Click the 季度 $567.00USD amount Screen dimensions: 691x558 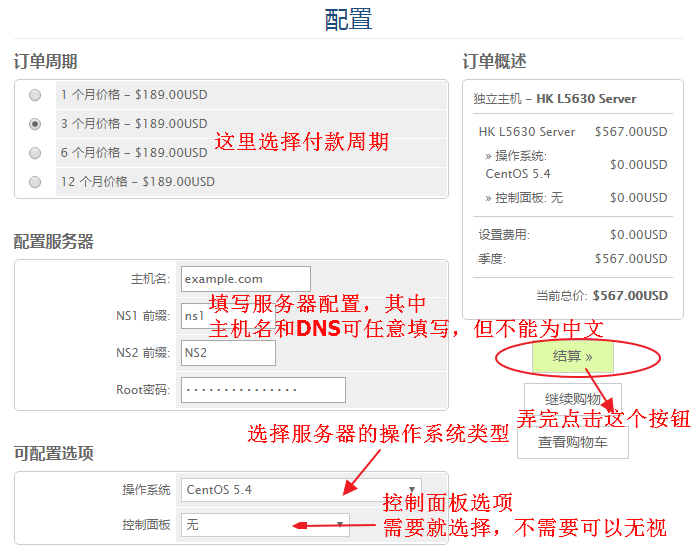[x=631, y=259]
